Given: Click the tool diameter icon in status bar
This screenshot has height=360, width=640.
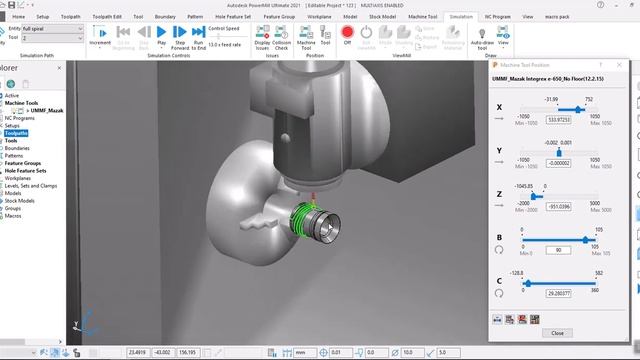Looking at the screenshot, I should (395, 353).
